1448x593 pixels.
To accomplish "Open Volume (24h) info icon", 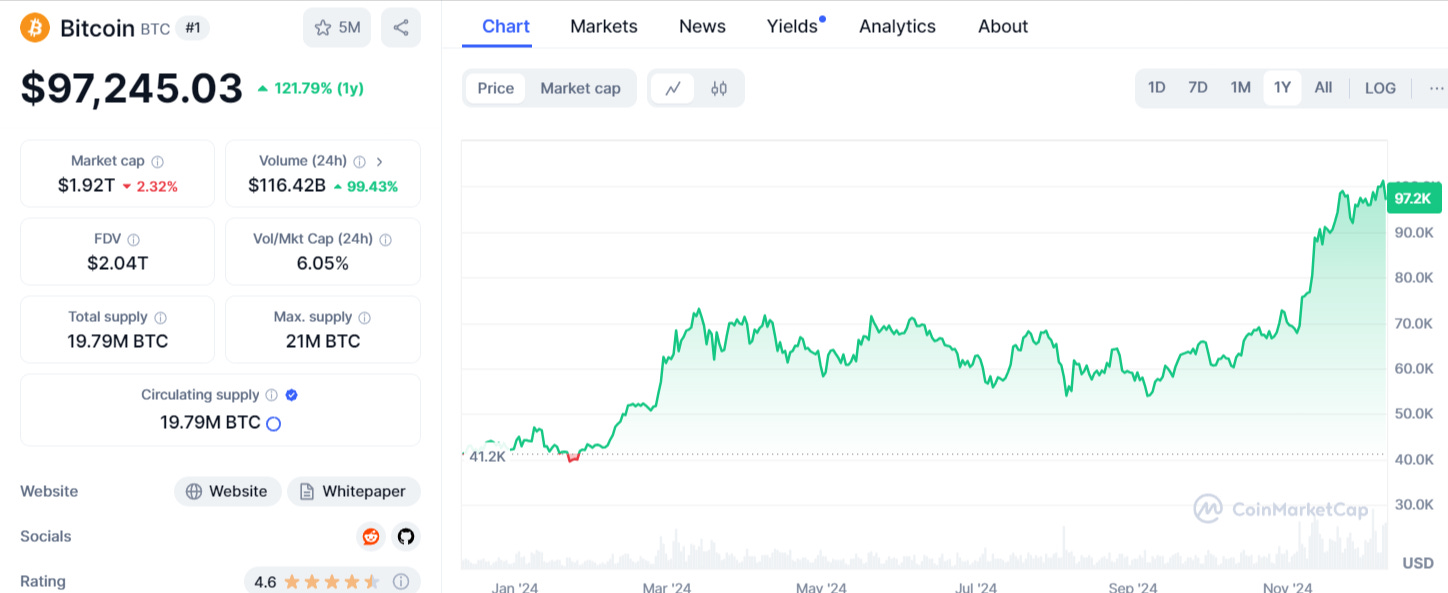I will tap(360, 161).
